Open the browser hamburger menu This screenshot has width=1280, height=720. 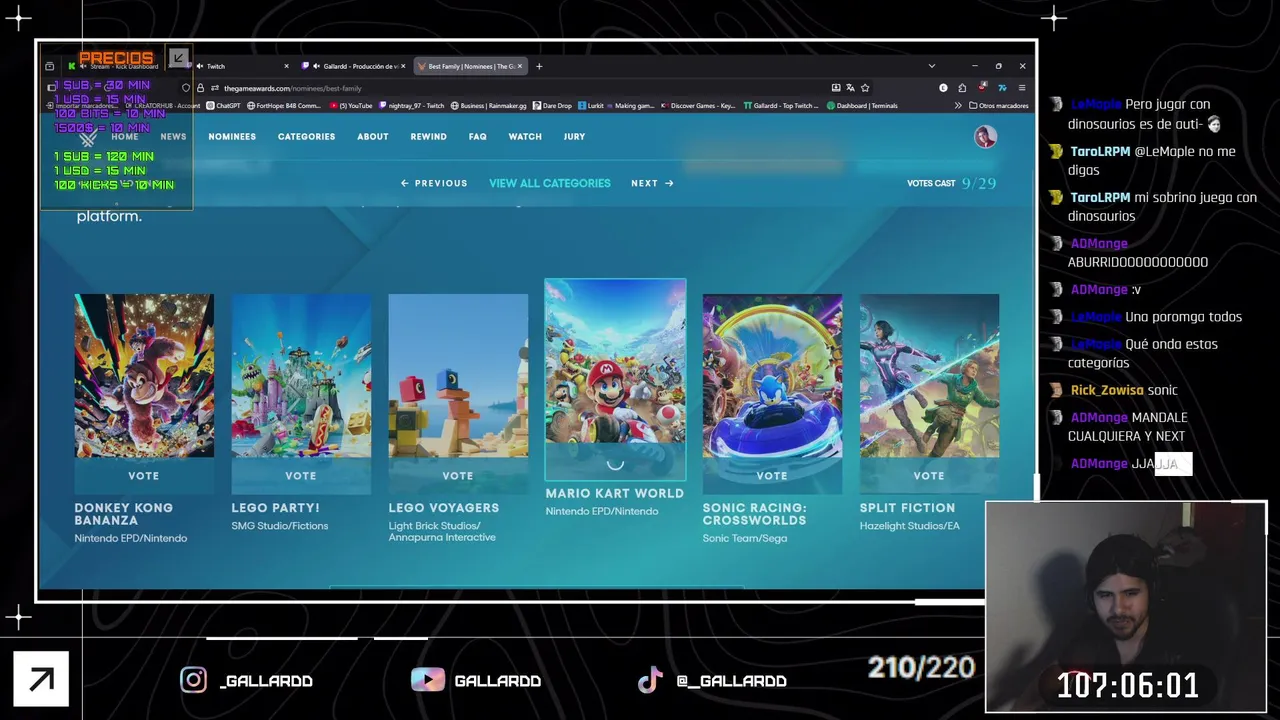(x=1021, y=88)
